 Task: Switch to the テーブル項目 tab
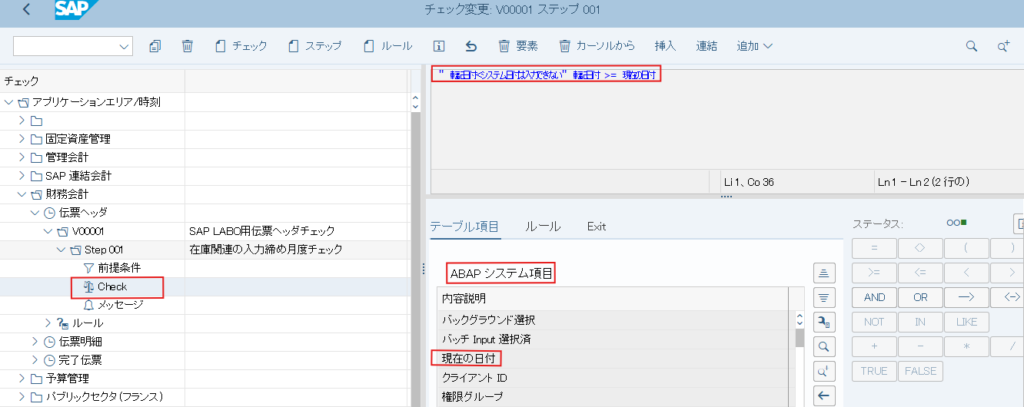pos(464,227)
